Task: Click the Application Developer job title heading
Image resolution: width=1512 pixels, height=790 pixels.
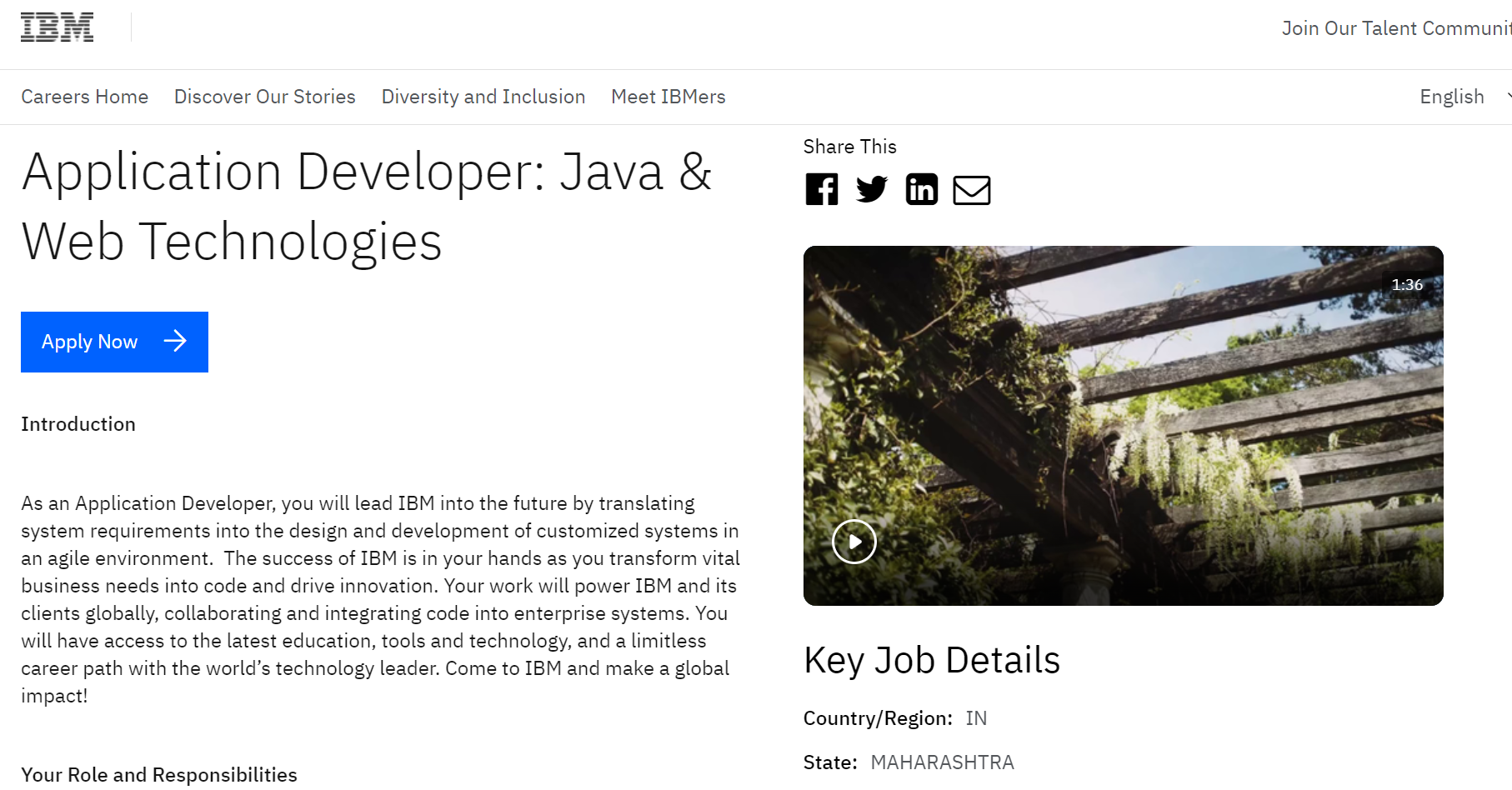Action: point(367,207)
